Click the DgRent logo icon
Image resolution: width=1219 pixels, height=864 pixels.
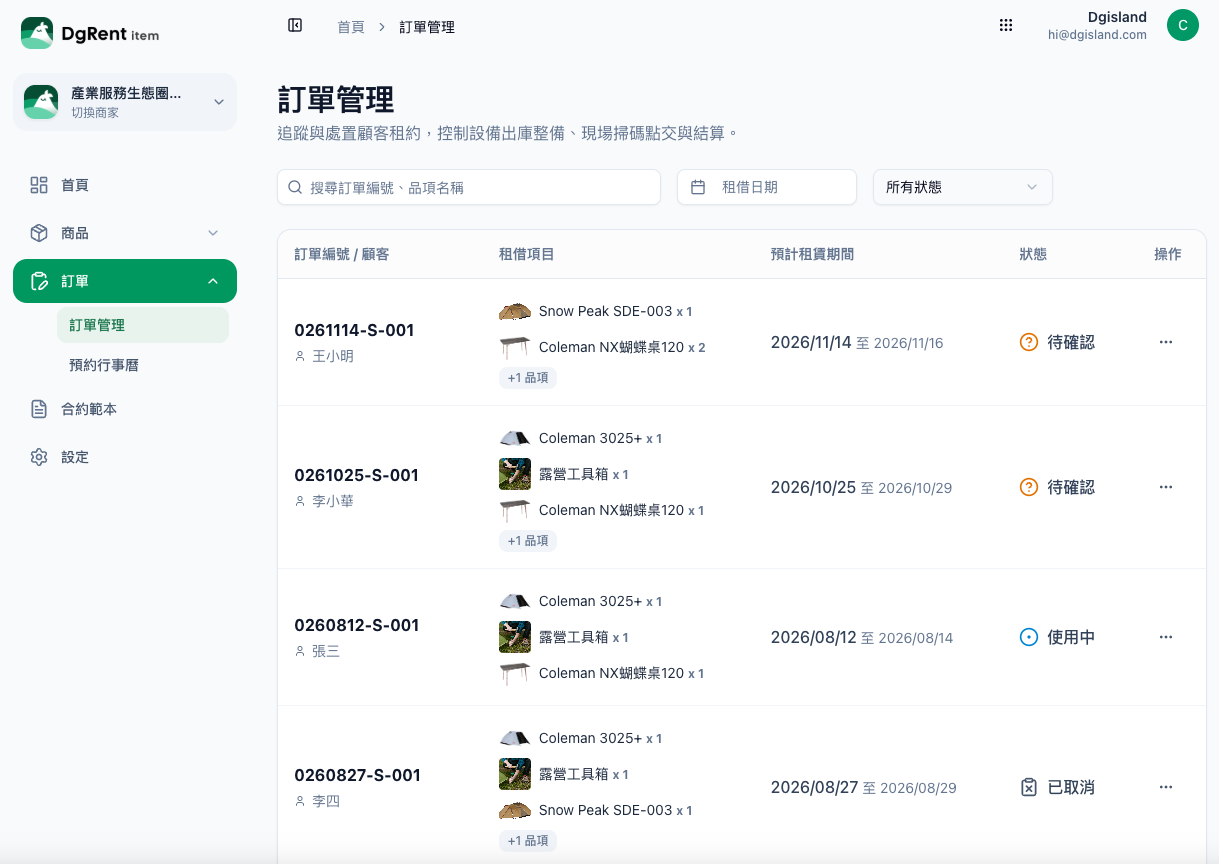tap(37, 33)
